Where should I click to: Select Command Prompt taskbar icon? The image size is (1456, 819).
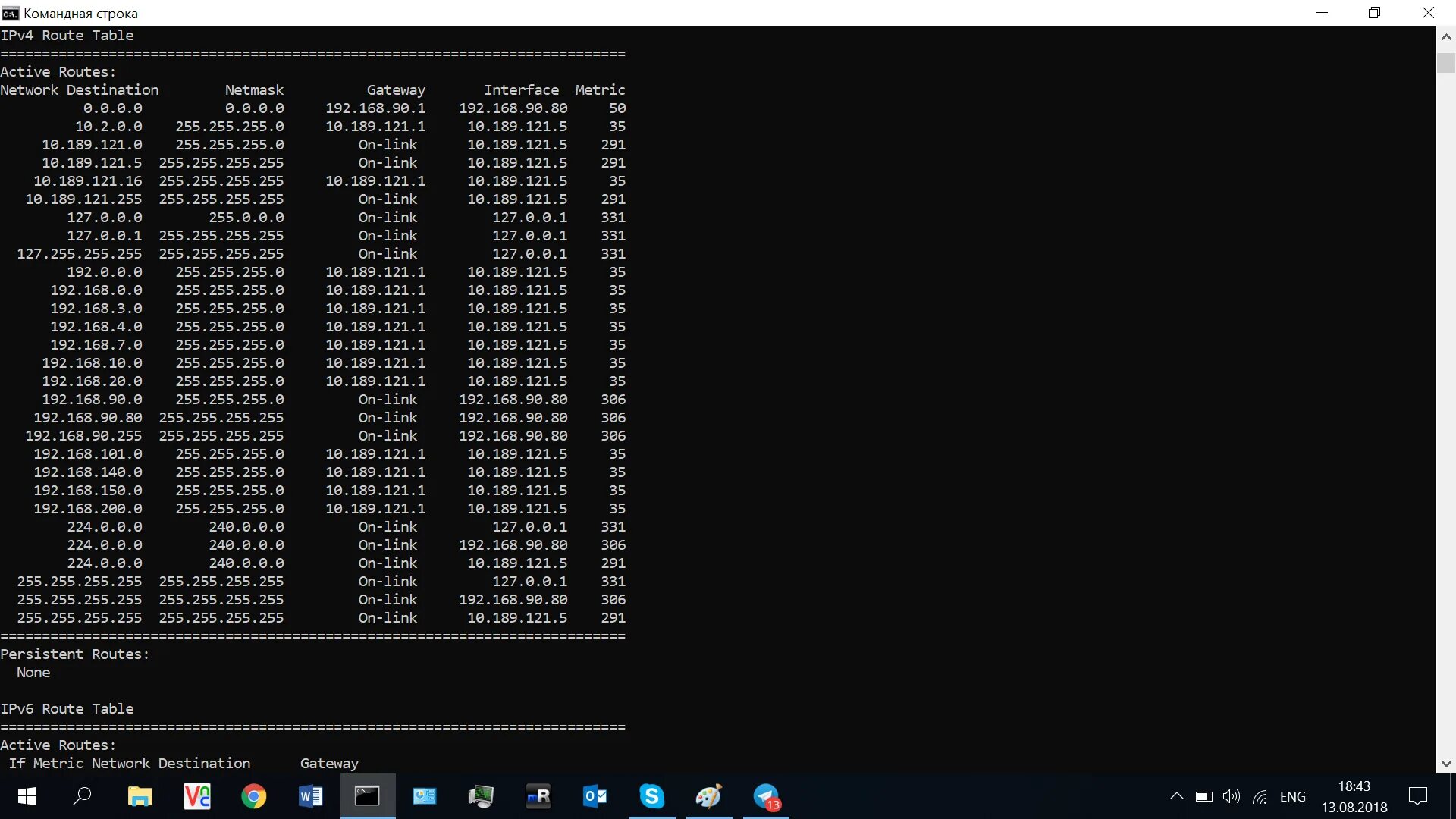pos(368,796)
